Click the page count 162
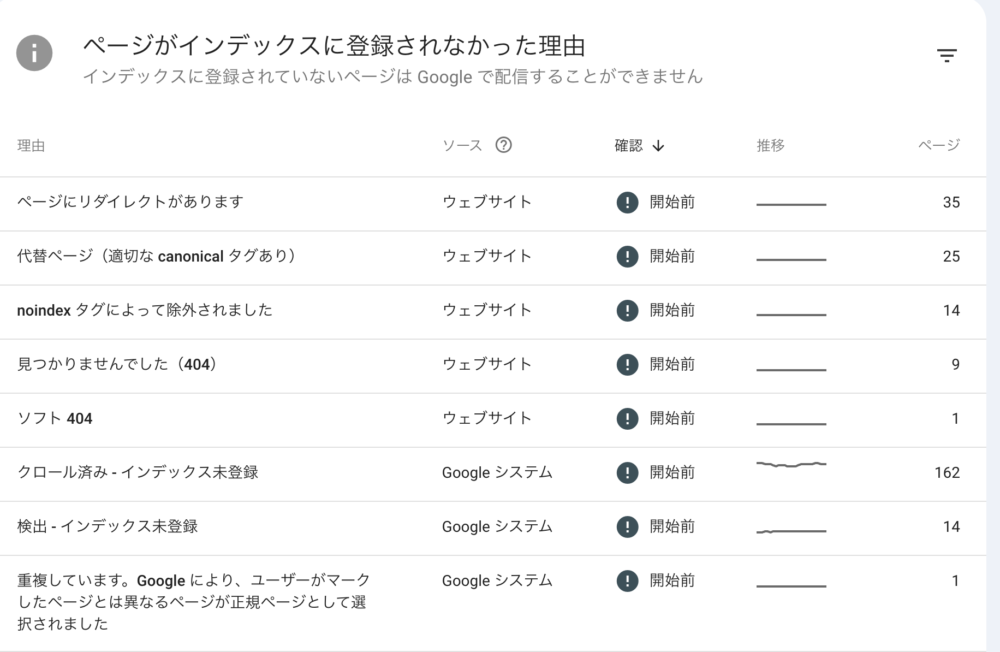The image size is (1000, 652). click(x=947, y=473)
